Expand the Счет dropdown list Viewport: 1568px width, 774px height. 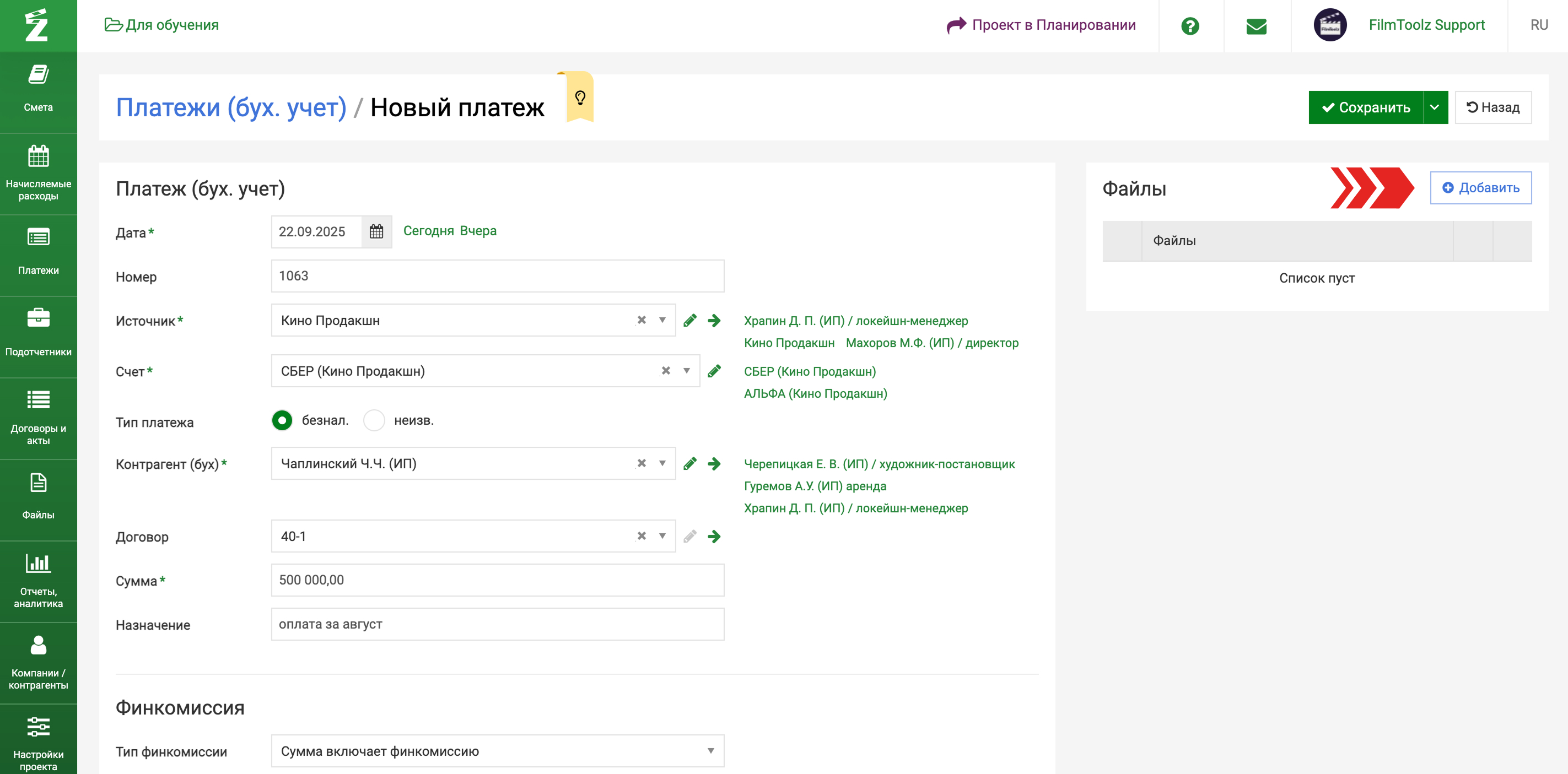click(x=687, y=371)
